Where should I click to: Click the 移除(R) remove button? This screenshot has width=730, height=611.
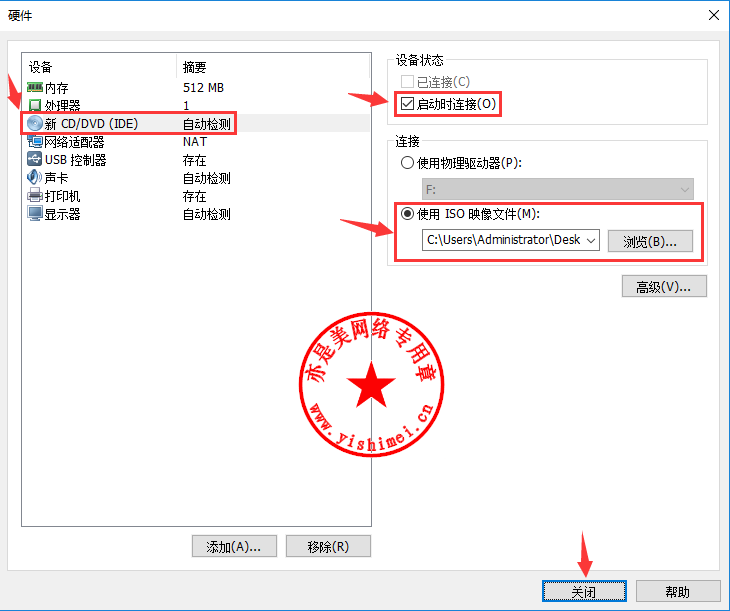pyautogui.click(x=328, y=546)
